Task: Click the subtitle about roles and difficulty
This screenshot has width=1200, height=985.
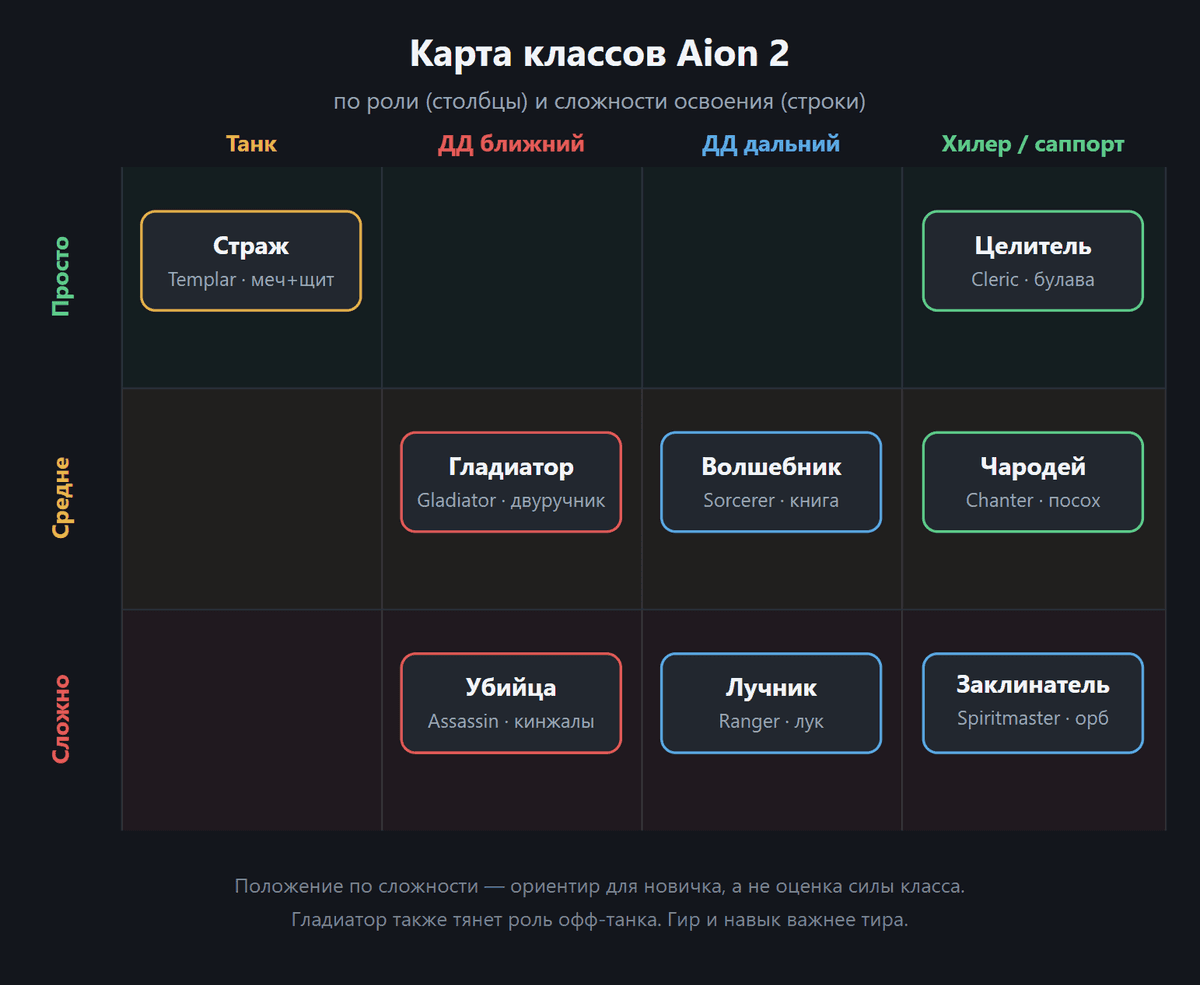Action: coord(600,102)
